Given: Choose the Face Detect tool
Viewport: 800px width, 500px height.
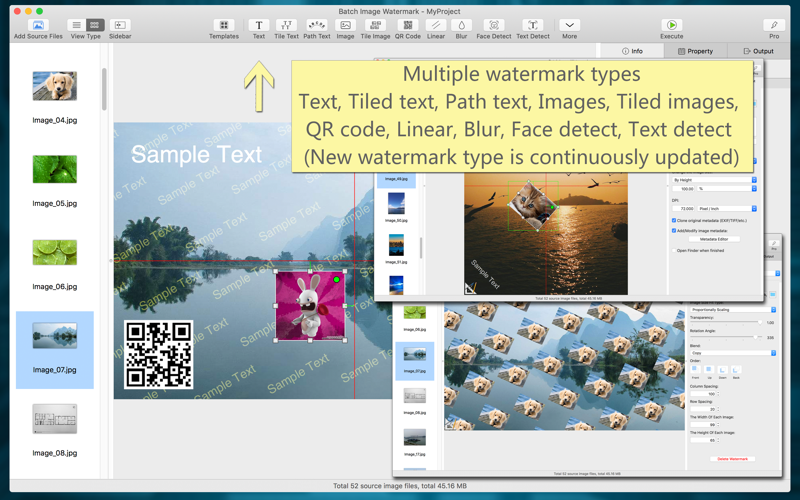Looking at the screenshot, I should point(493,25).
